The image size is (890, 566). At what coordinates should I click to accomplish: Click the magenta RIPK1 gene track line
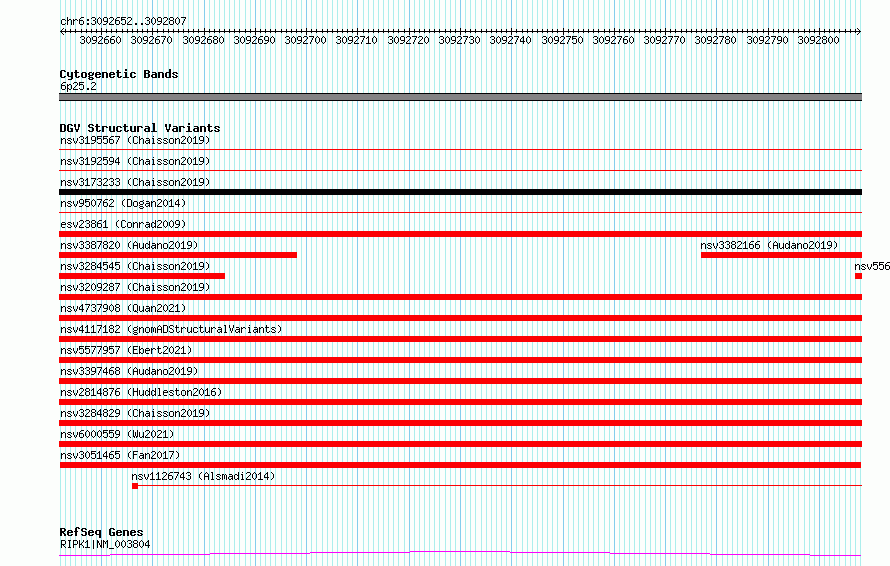460,553
